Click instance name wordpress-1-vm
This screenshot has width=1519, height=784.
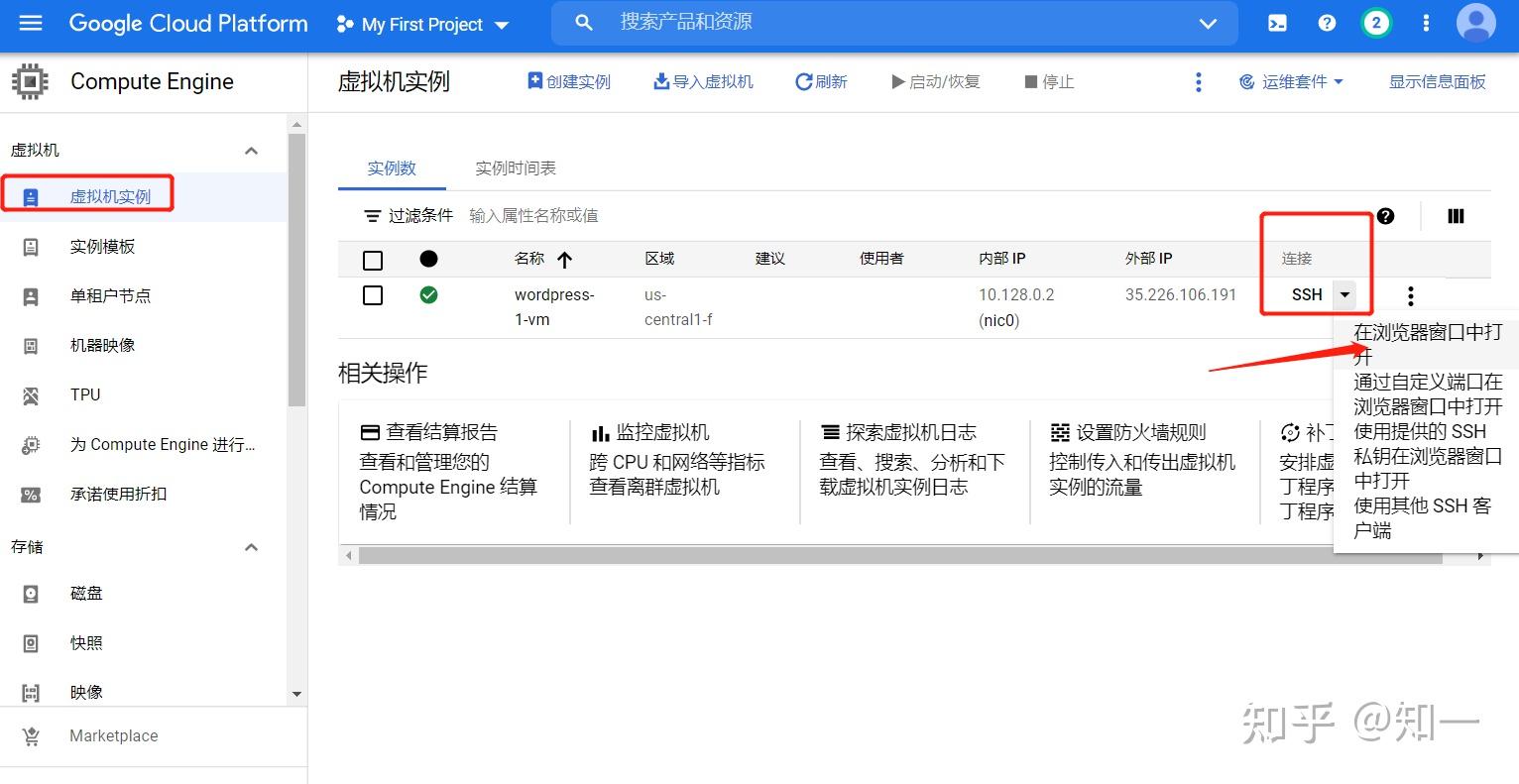click(554, 307)
